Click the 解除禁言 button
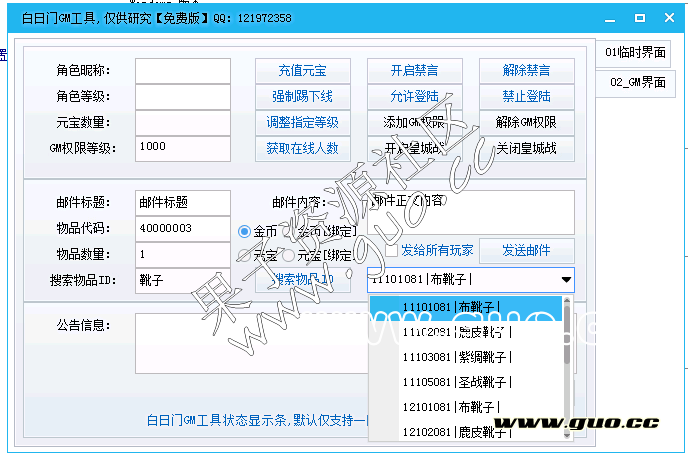688x454 pixels. point(527,71)
